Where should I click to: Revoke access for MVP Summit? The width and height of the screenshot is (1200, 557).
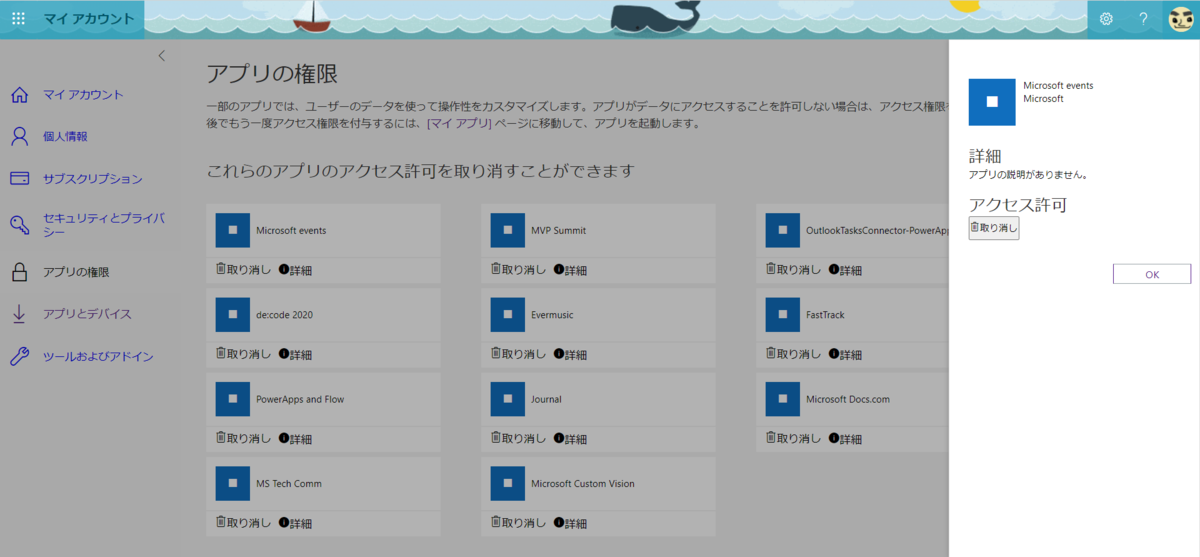pos(518,270)
